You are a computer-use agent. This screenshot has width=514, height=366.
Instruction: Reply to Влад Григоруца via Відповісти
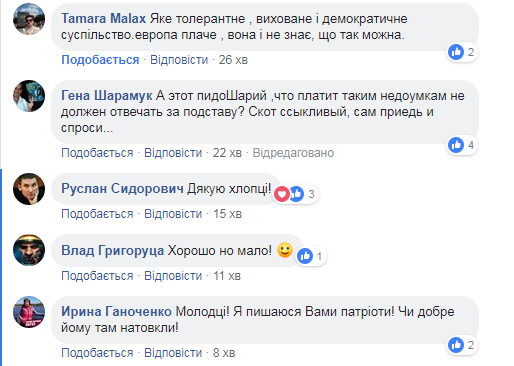[x=173, y=276]
